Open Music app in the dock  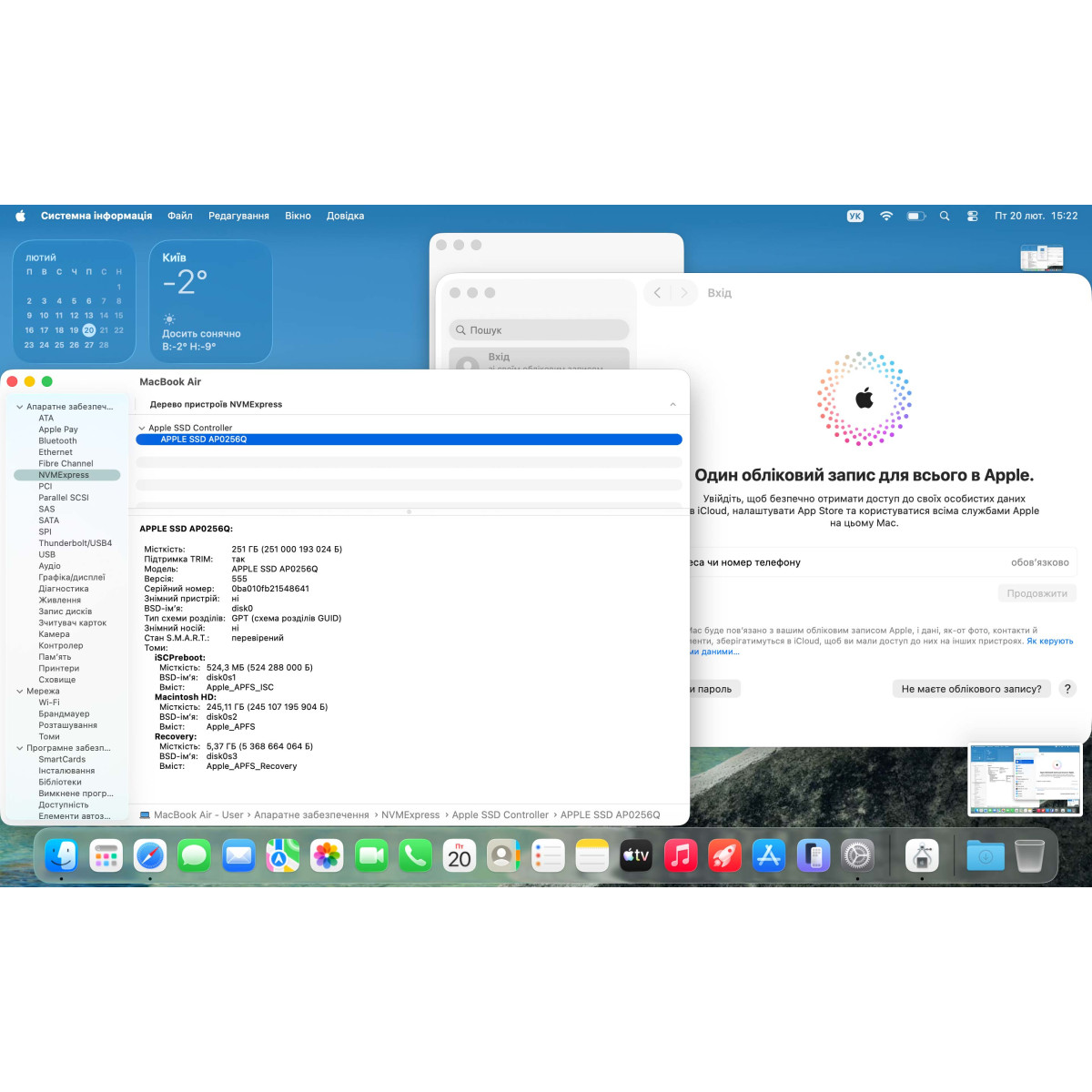[x=680, y=855]
